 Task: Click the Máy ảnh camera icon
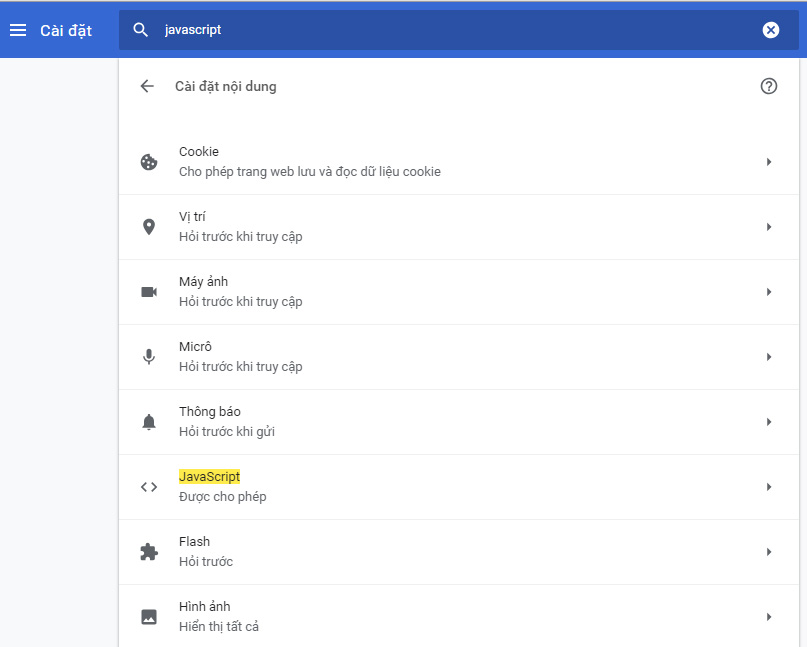[x=149, y=292]
